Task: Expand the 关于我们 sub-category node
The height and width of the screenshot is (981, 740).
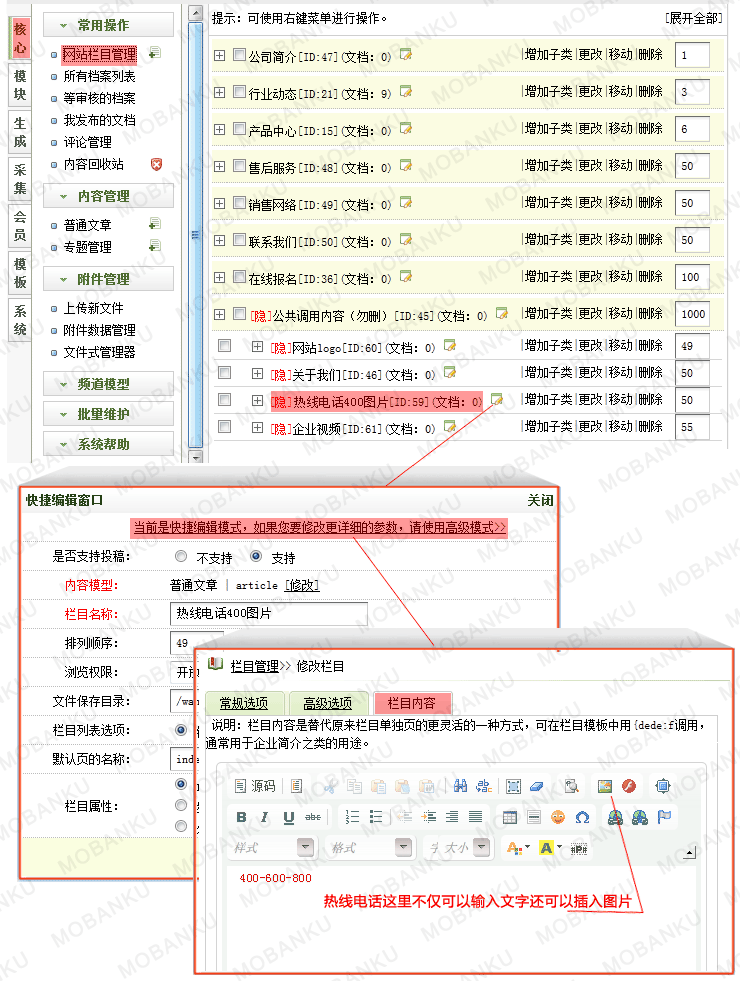Action: [257, 374]
